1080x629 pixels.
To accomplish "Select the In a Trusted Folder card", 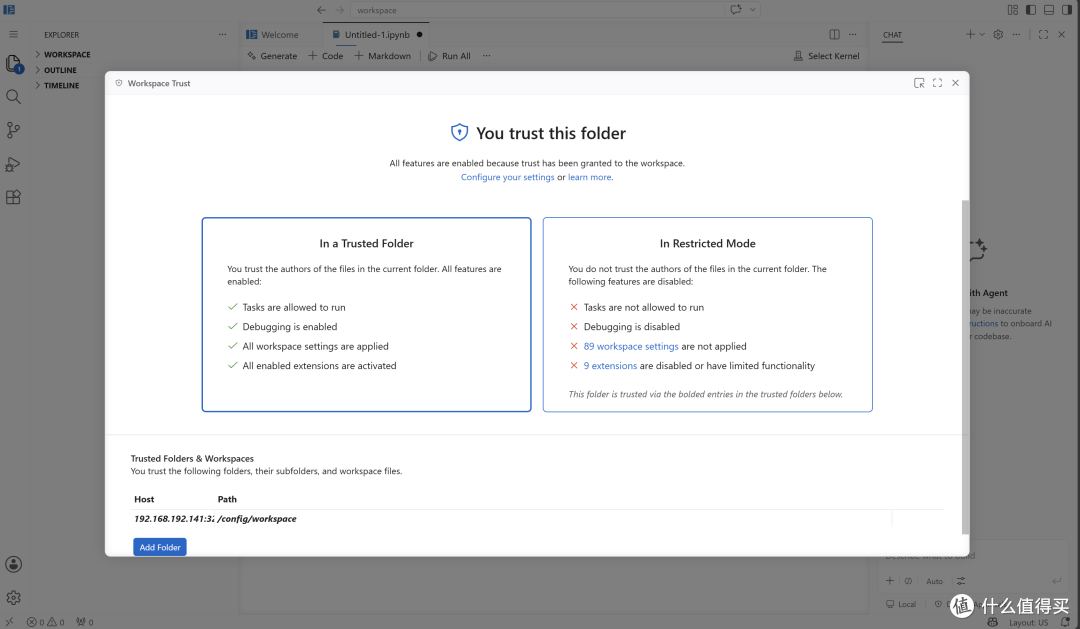I will point(366,315).
